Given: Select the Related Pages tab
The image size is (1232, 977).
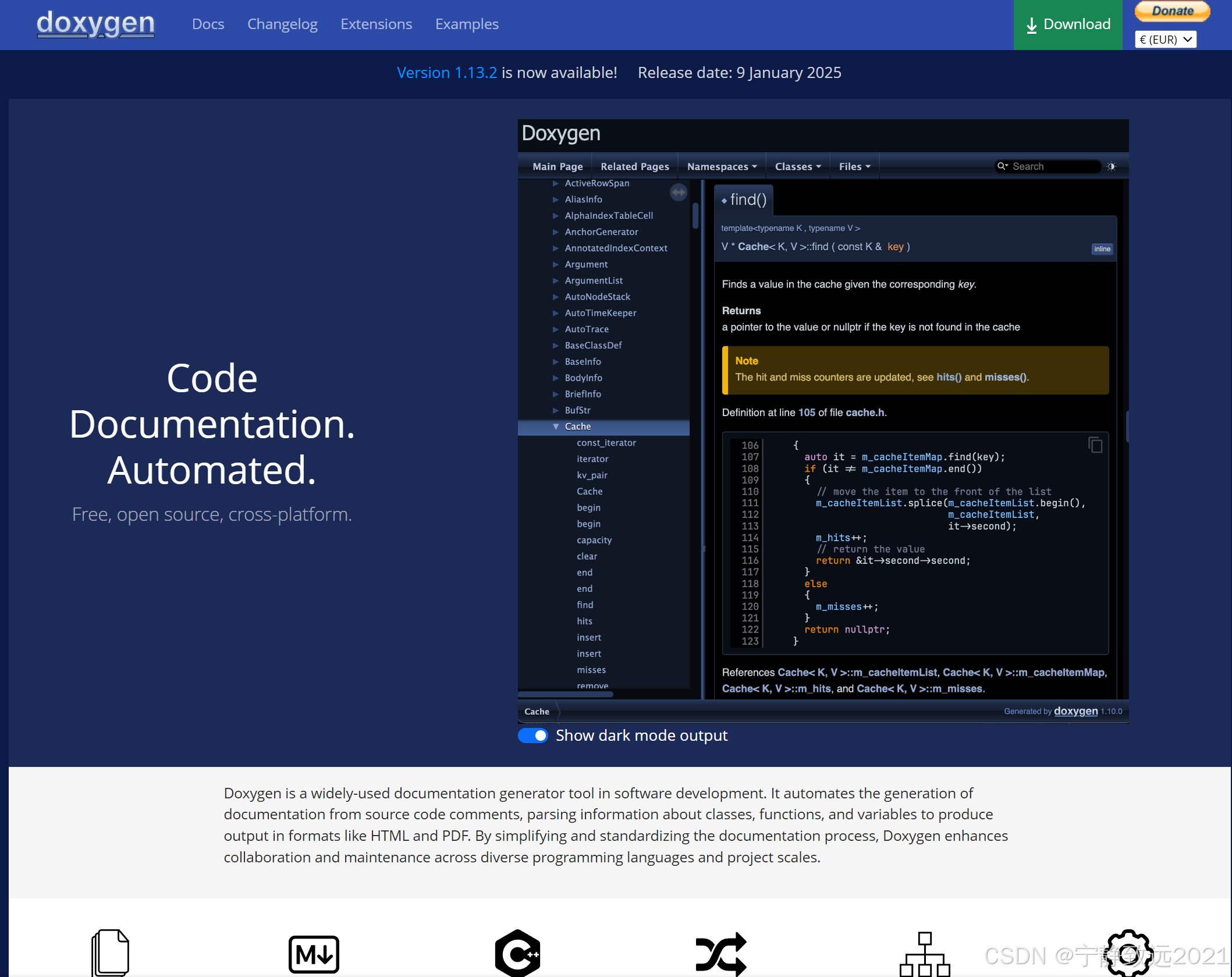Looking at the screenshot, I should [x=634, y=166].
